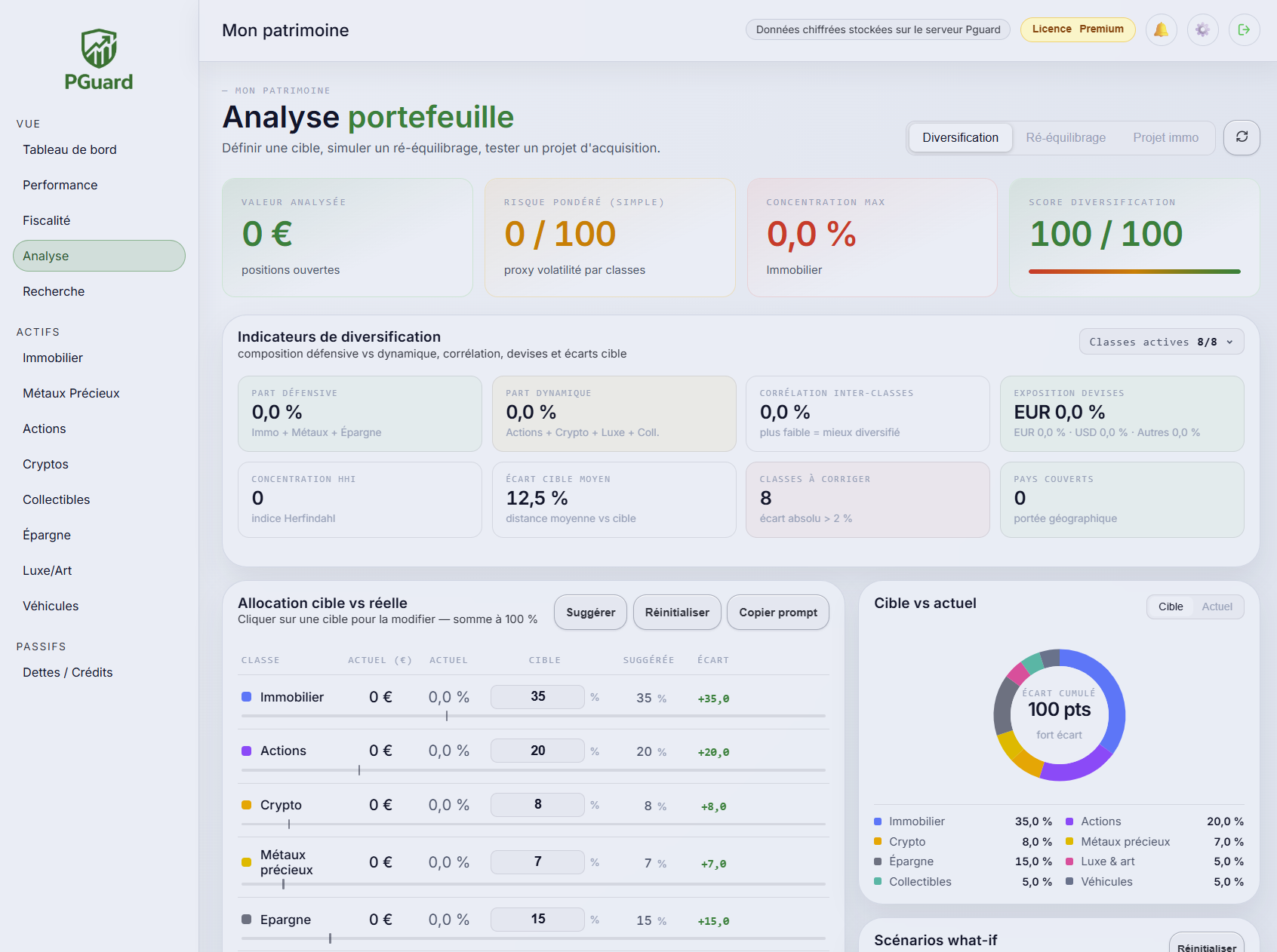Click the purple Actions color swatch in table
1277x952 pixels.
click(246, 751)
